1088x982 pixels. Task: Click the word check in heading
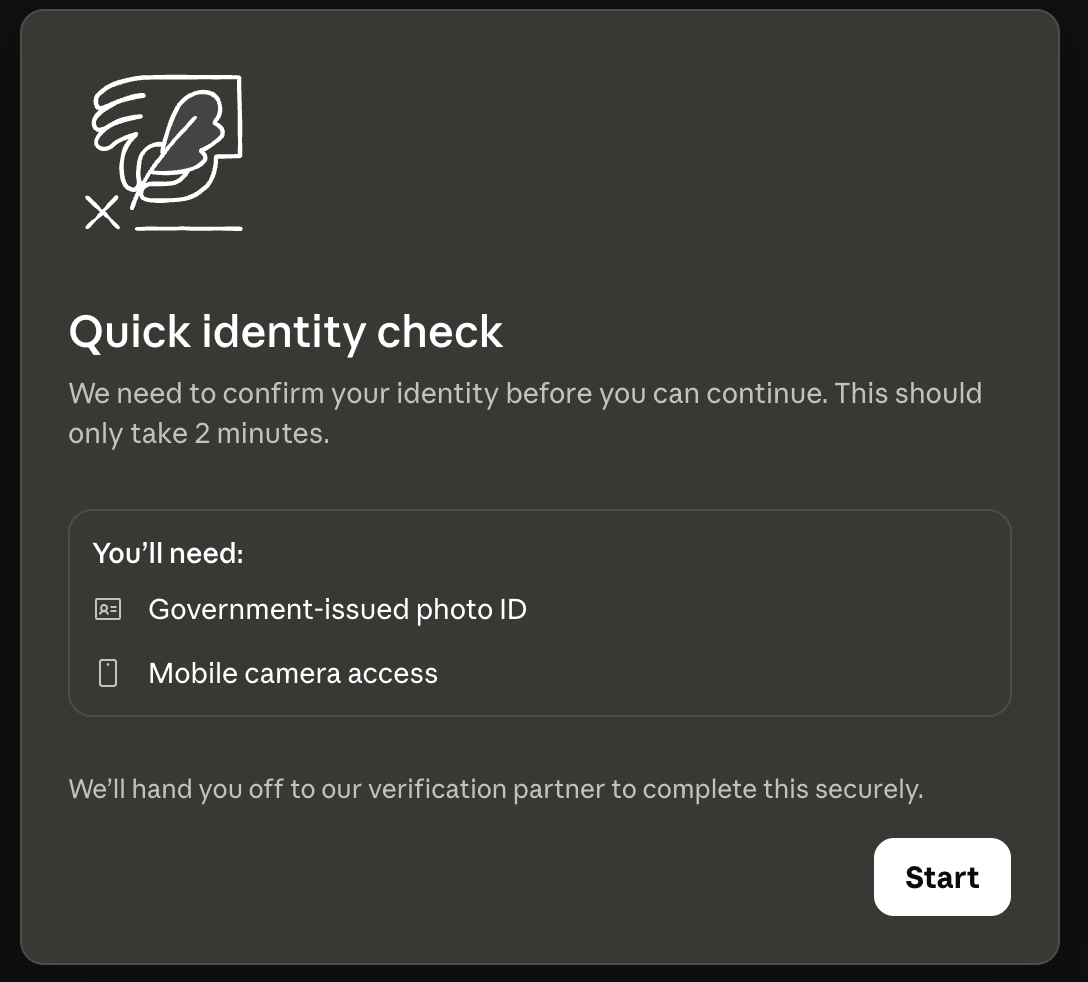tap(440, 332)
